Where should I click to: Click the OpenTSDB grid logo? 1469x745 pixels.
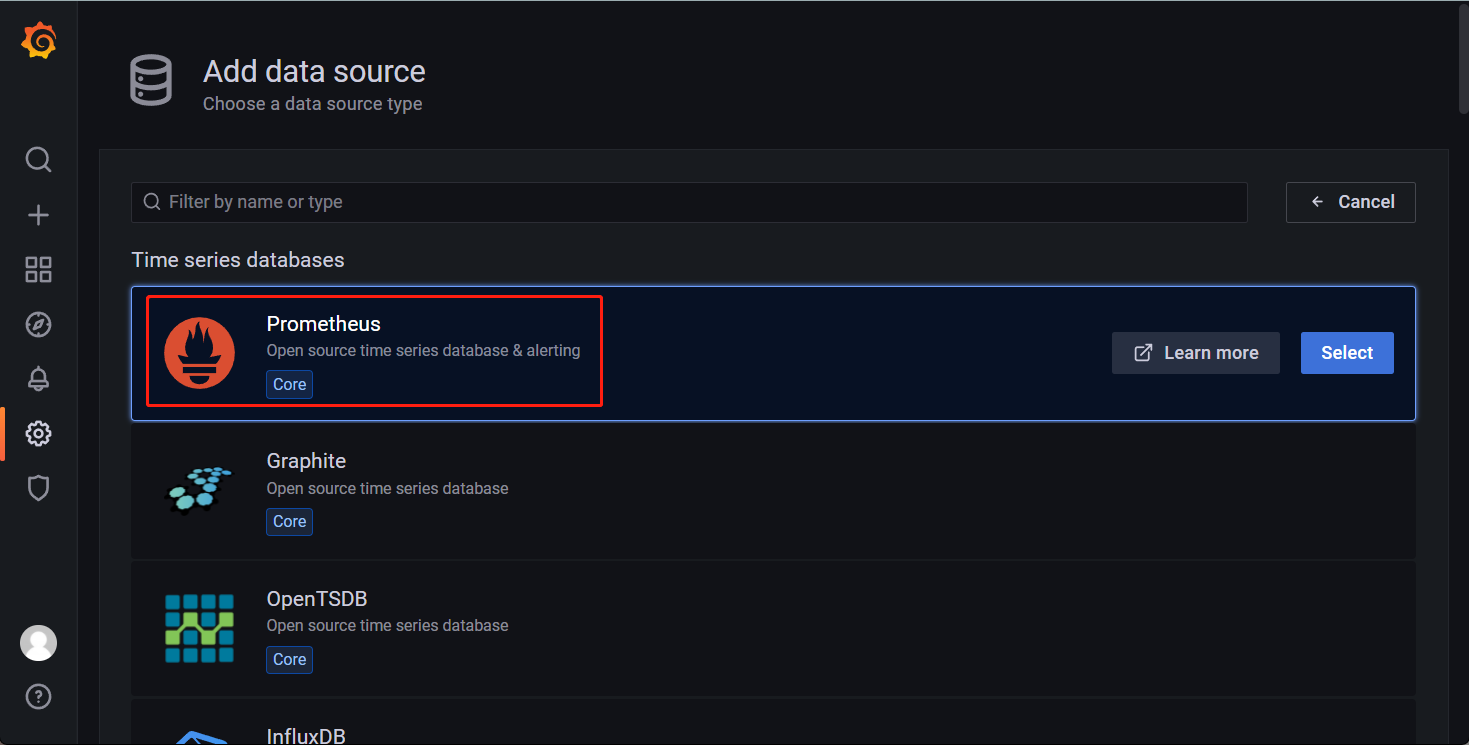click(199, 628)
